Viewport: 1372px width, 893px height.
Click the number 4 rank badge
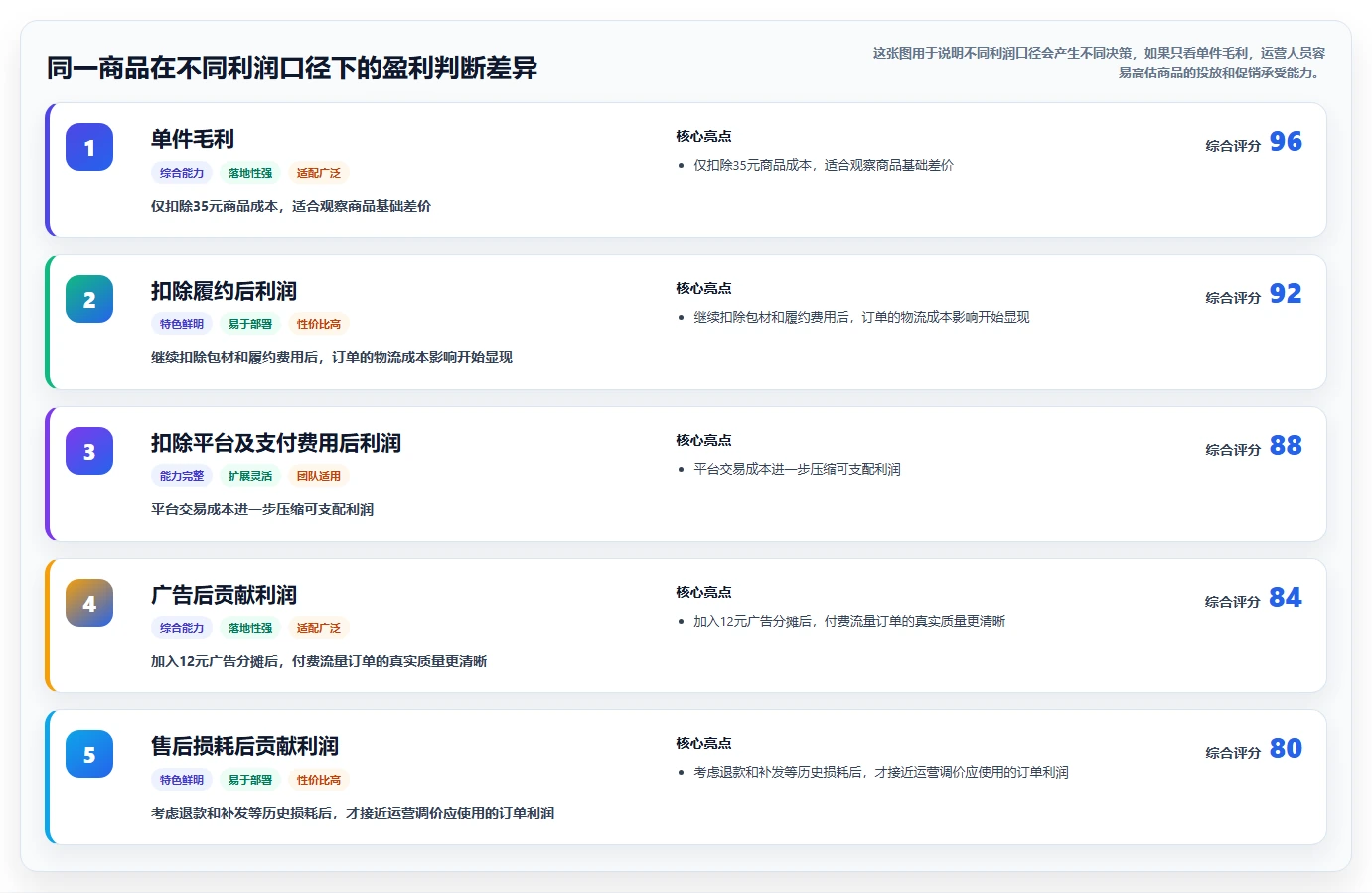point(89,604)
